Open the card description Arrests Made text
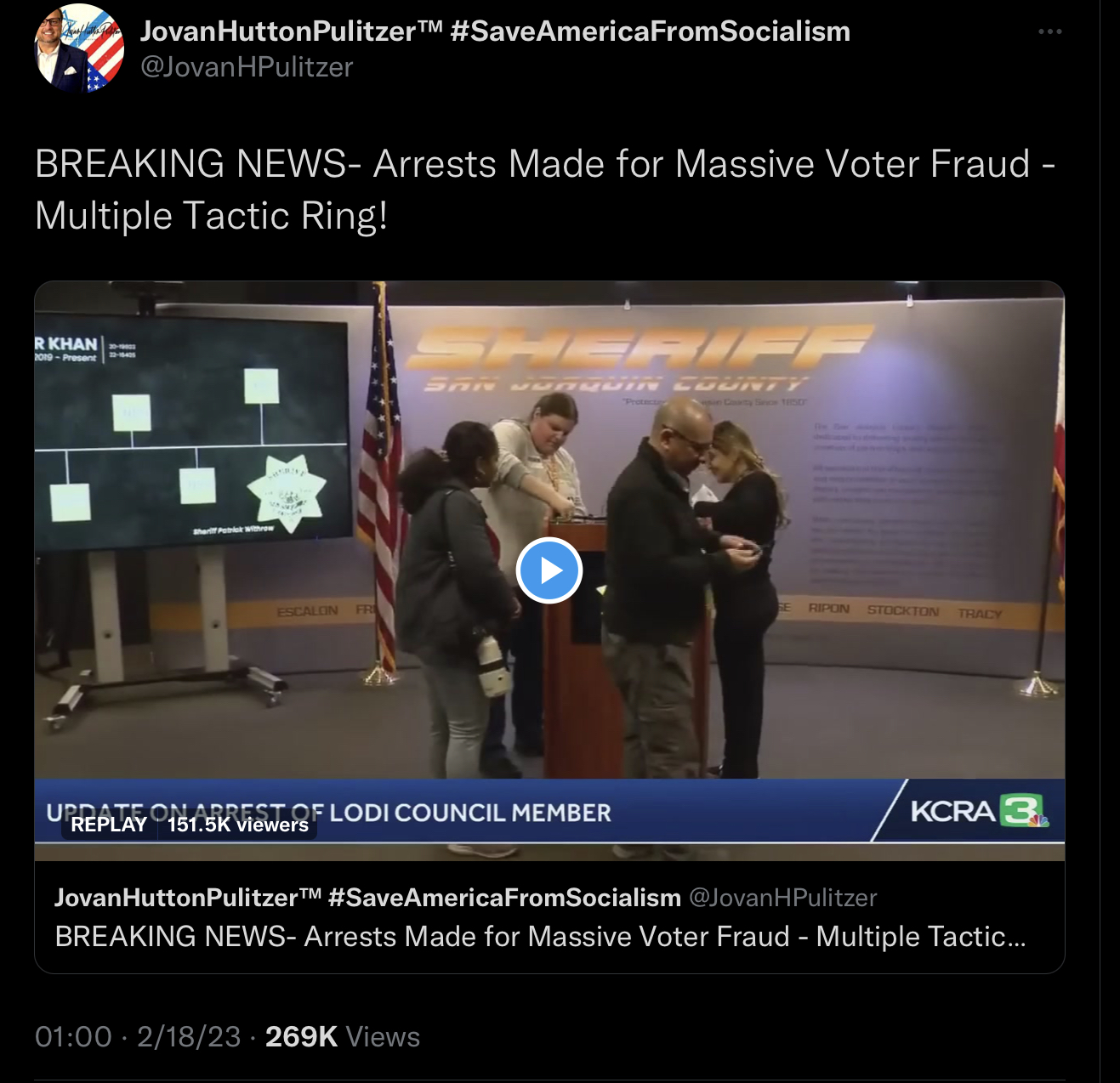This screenshot has width=1120, height=1083. 541,937
